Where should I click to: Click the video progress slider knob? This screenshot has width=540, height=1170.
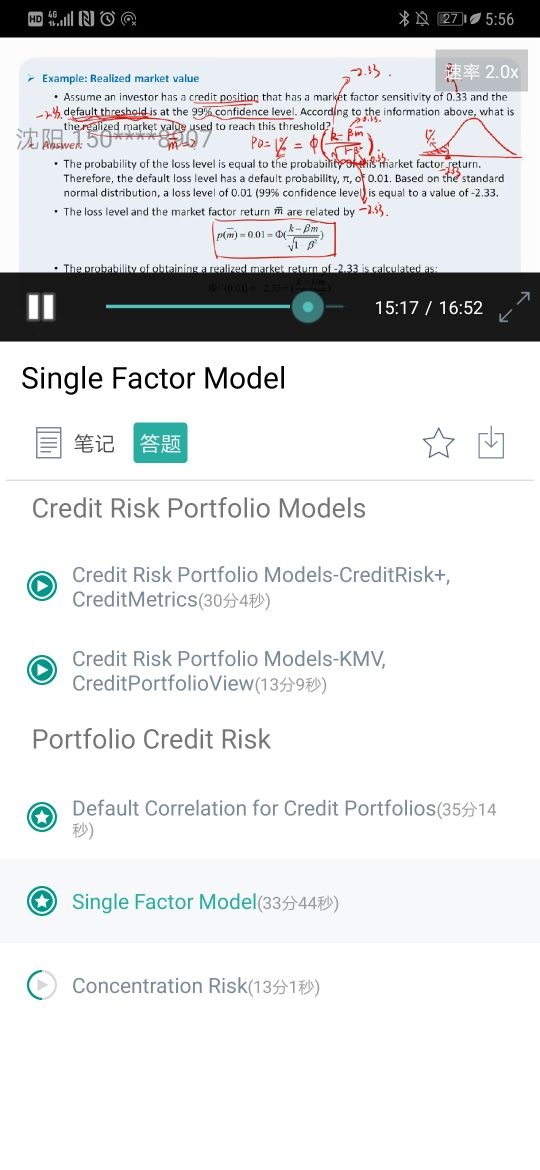pos(307,307)
